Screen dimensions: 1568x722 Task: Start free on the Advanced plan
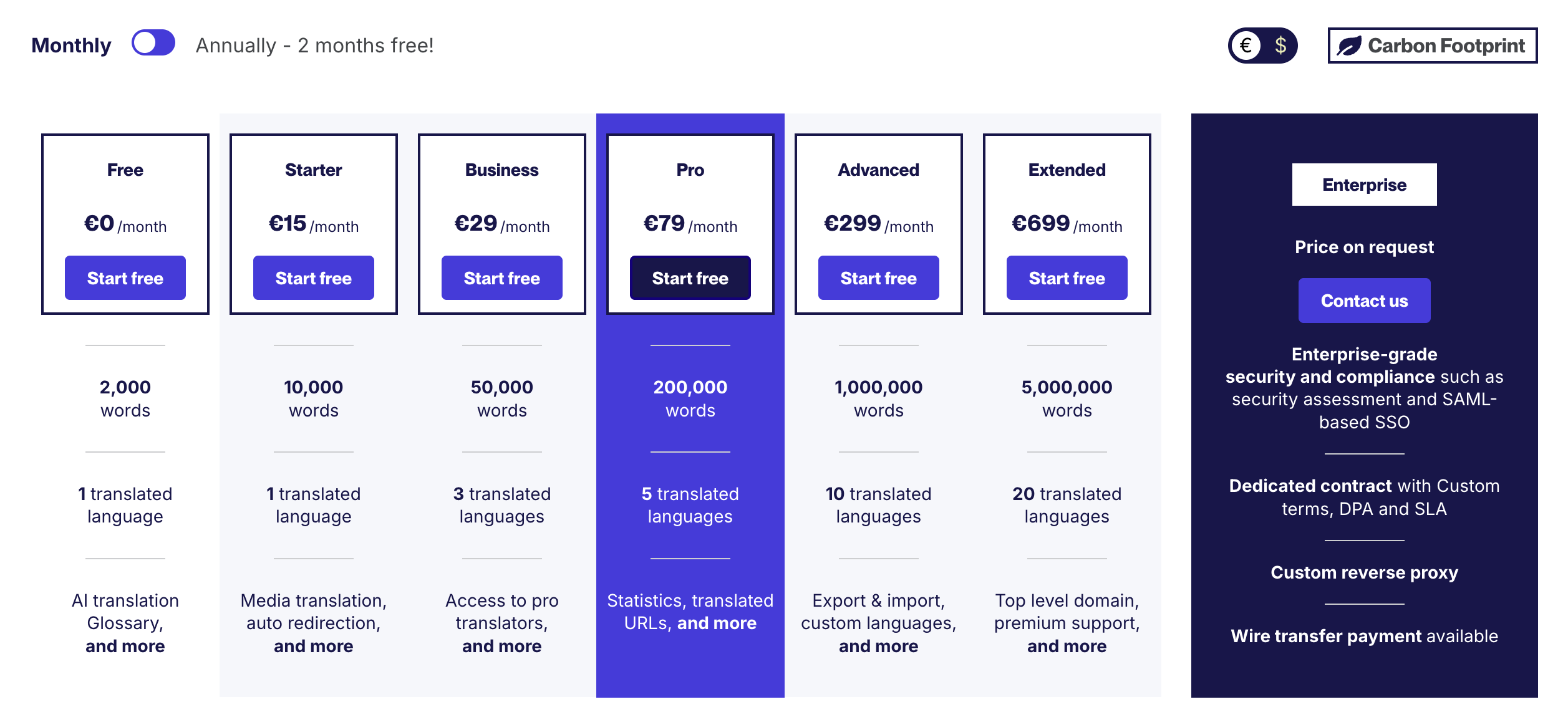tap(879, 278)
